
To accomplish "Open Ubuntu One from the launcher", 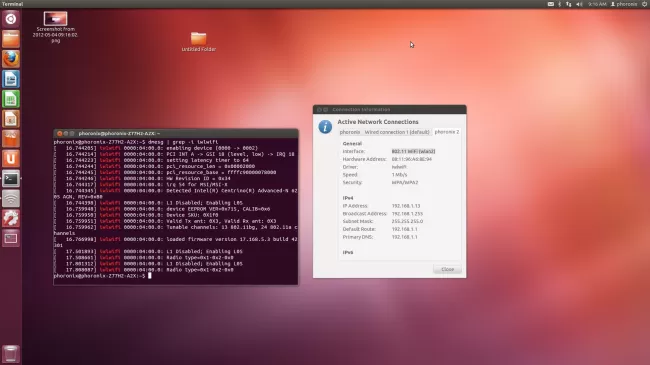I will pos(11,158).
